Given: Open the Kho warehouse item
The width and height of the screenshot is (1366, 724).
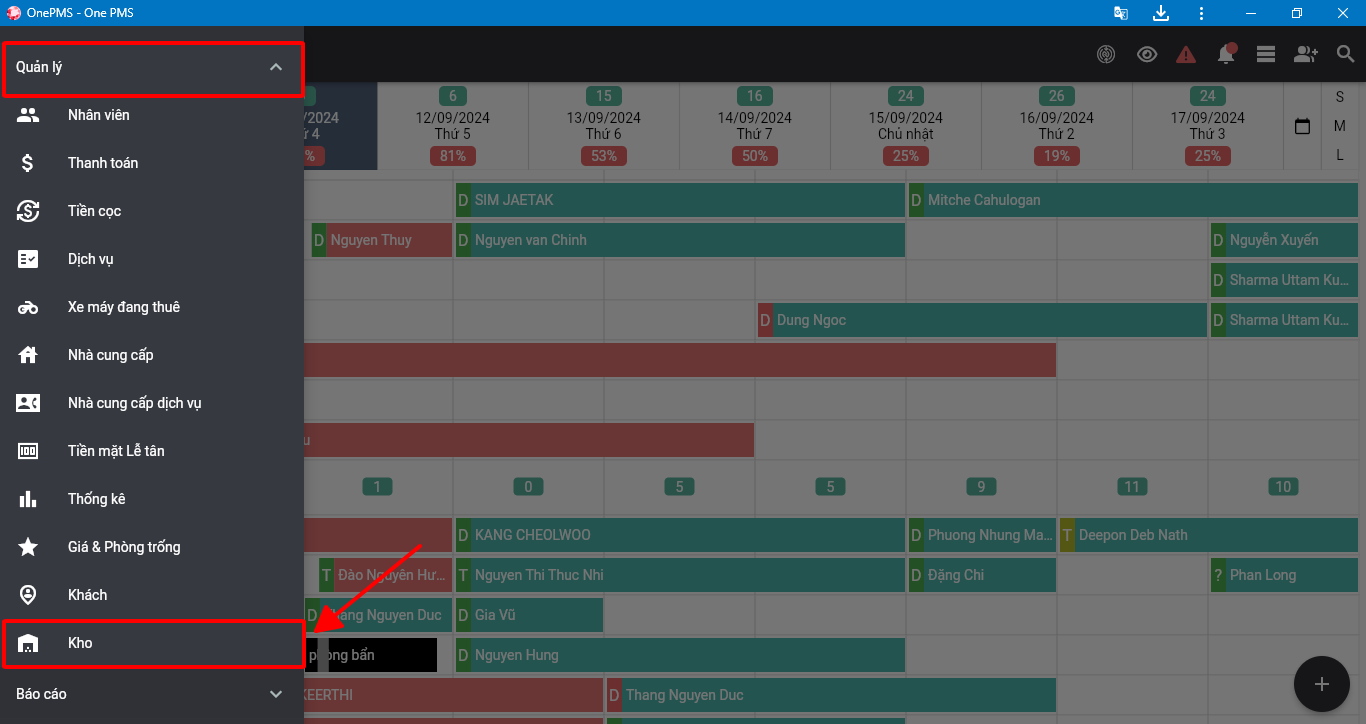Looking at the screenshot, I should (152, 643).
